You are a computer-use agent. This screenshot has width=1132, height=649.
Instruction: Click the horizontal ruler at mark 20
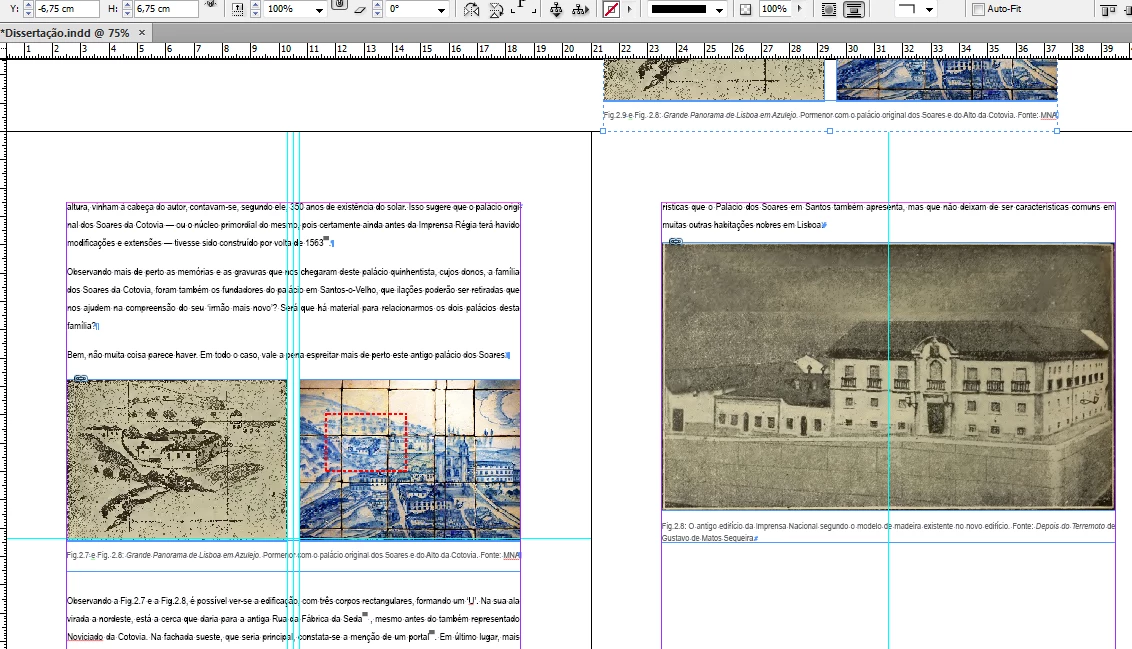[569, 49]
